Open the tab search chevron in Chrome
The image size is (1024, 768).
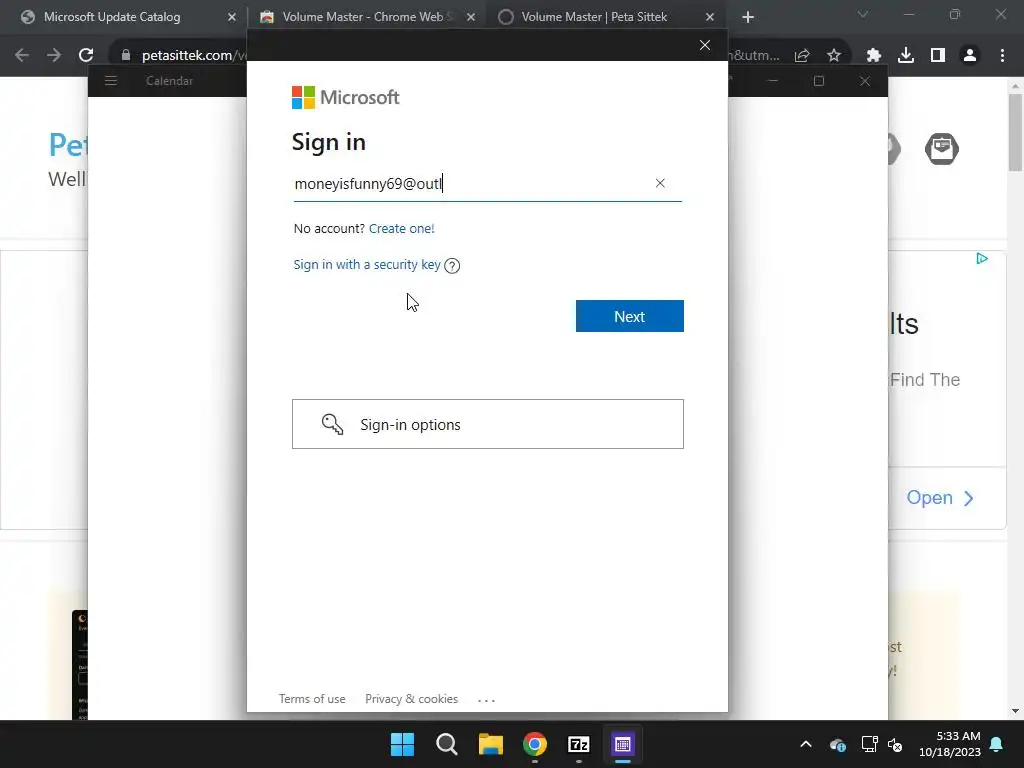point(863,14)
